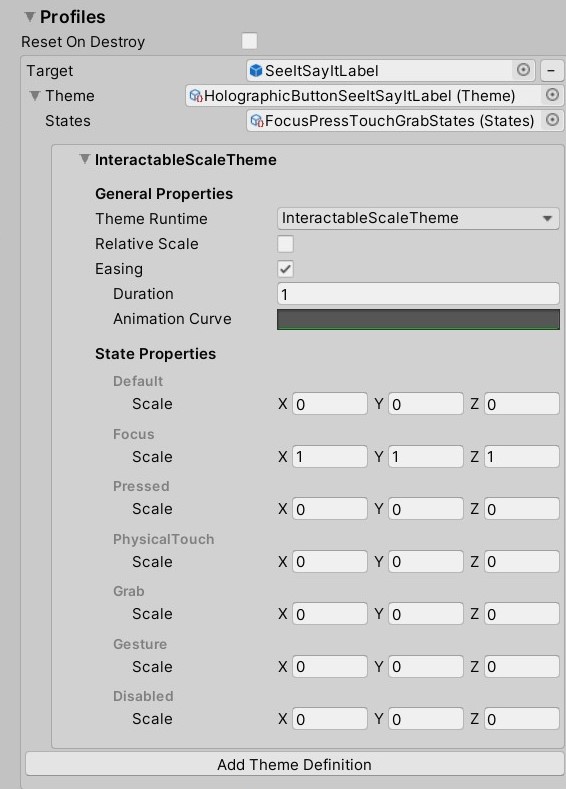Viewport: 566px width, 789px height.
Task: Click the Add Theme Definition button
Action: (295, 764)
